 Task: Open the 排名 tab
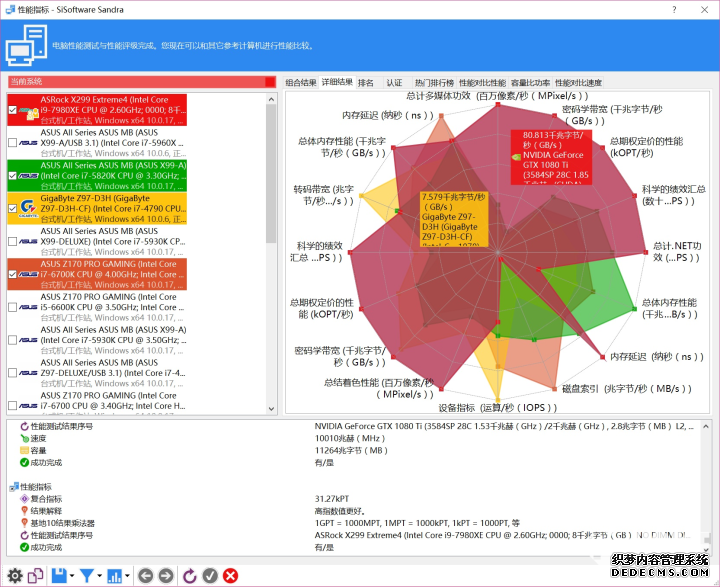366,83
